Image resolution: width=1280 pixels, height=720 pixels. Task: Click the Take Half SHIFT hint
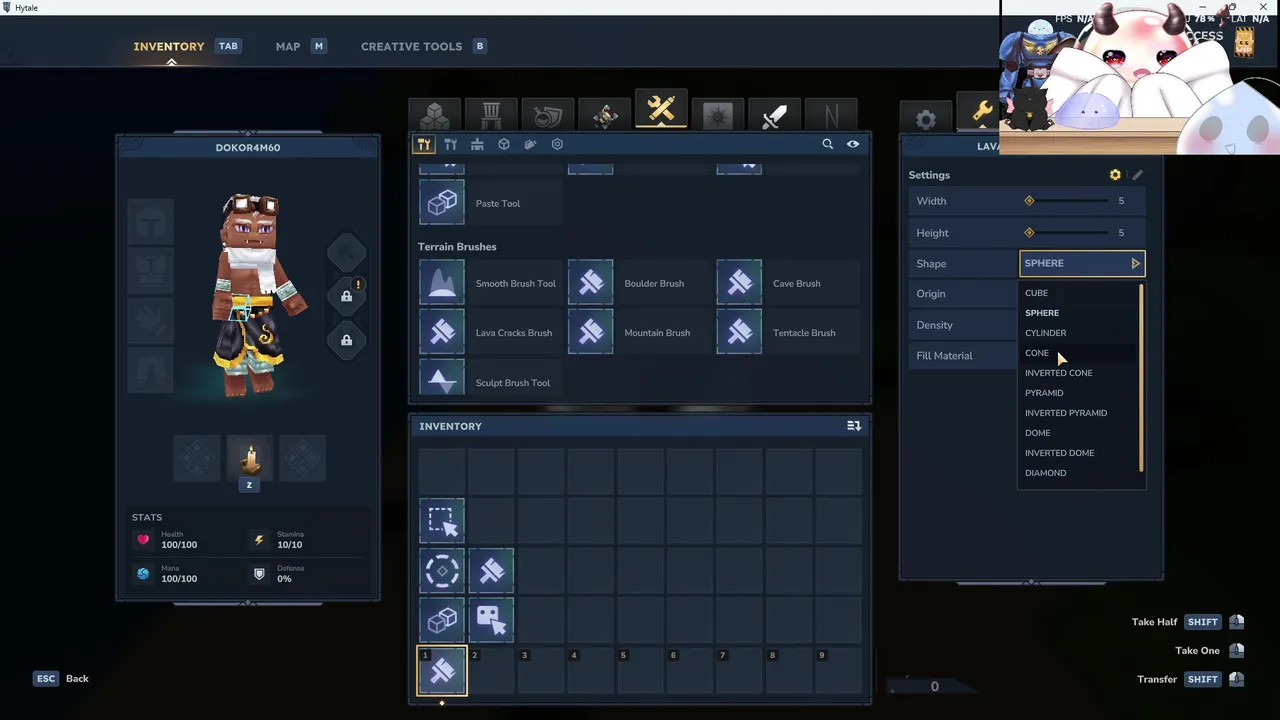tap(1188, 622)
